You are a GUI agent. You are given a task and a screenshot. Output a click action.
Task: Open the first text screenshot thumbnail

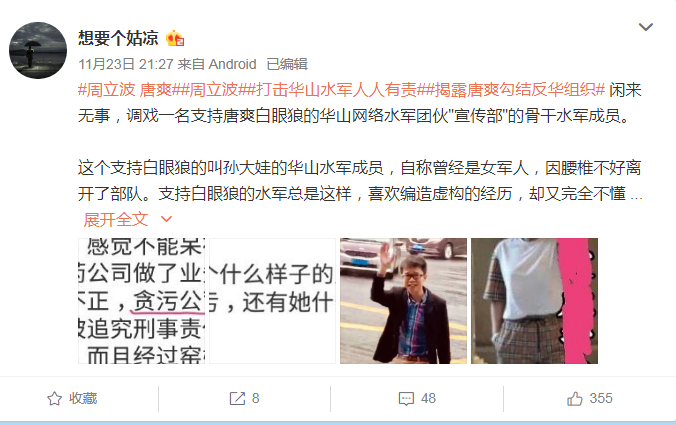coord(141,301)
